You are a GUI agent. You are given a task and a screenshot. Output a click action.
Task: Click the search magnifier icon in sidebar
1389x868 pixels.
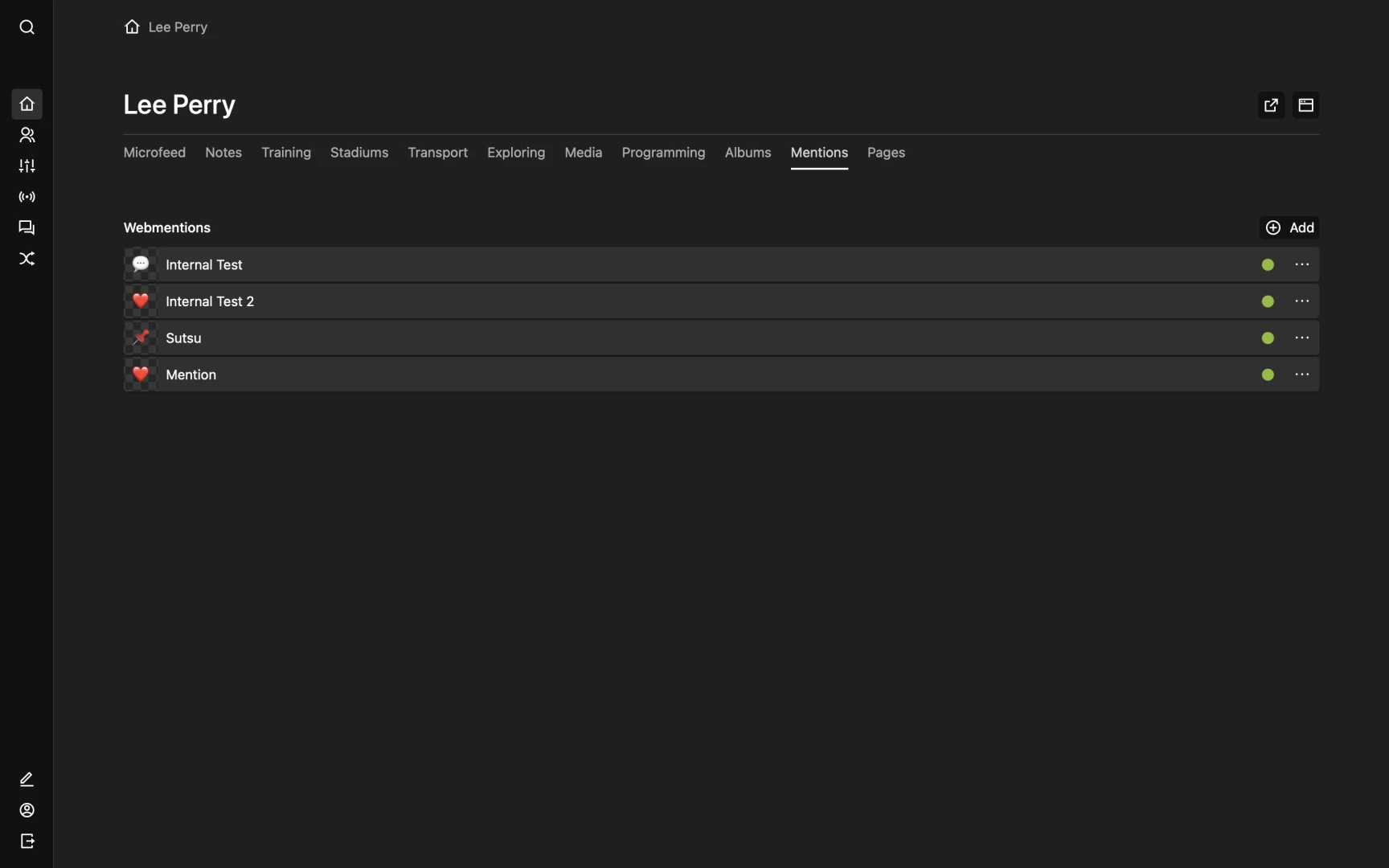[x=27, y=27]
